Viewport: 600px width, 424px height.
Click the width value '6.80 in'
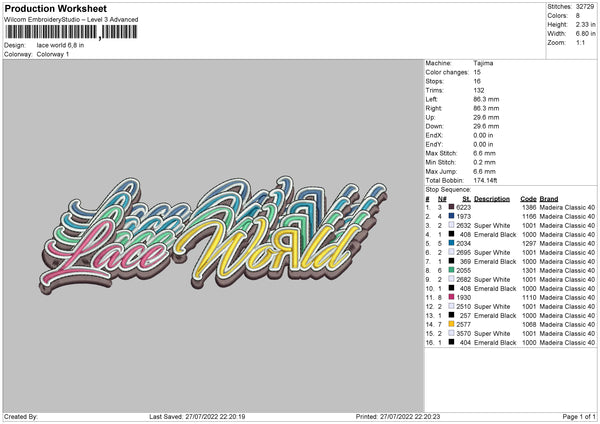click(585, 34)
